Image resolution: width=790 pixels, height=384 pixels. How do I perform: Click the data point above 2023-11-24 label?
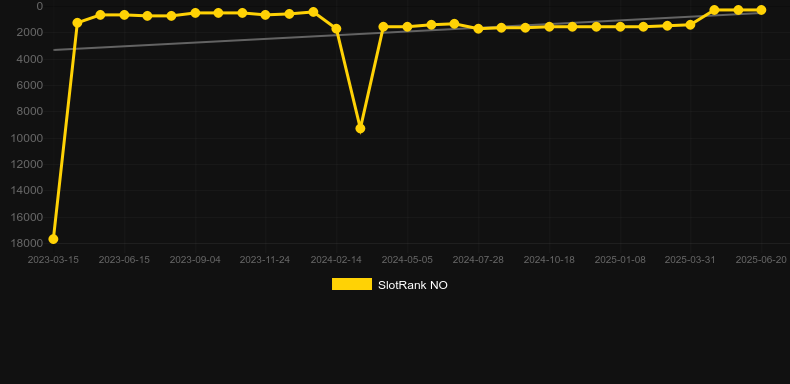(x=266, y=15)
